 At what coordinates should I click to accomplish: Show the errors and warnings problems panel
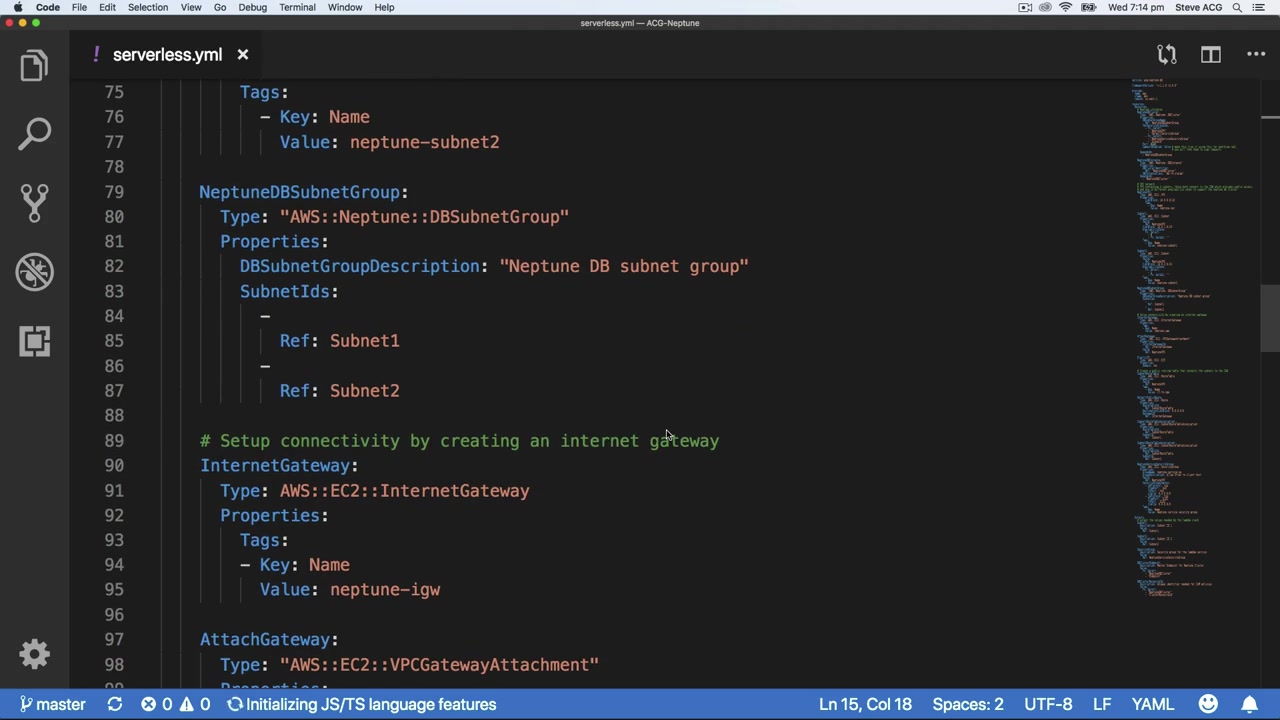tap(176, 704)
